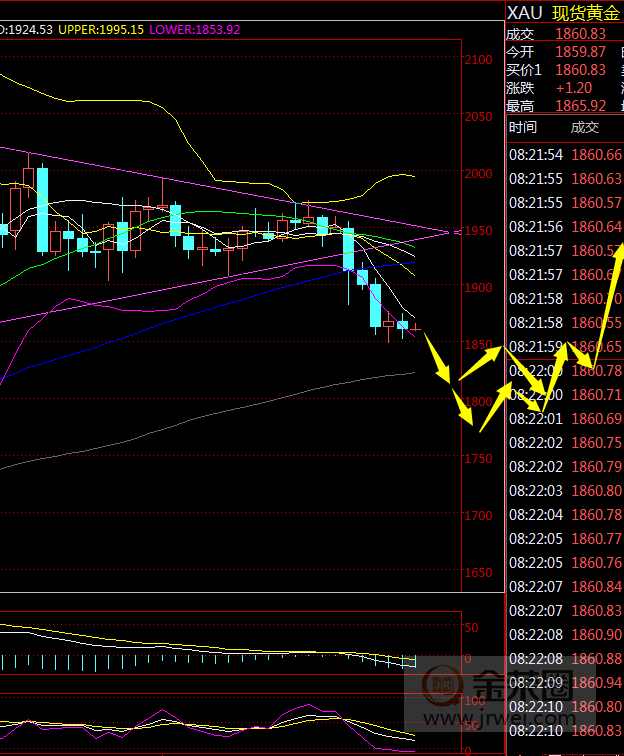Click the round JR watermark logo
The height and width of the screenshot is (756, 624).
[438, 686]
